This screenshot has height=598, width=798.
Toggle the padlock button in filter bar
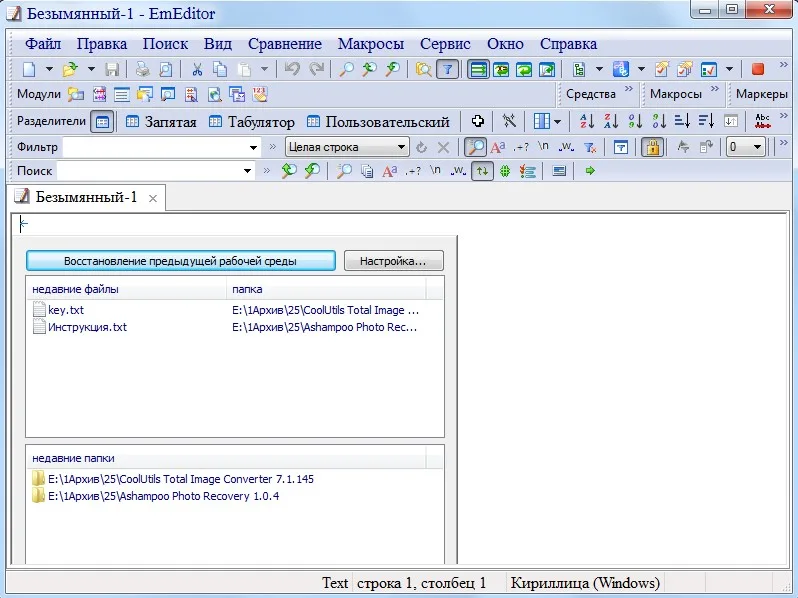[652, 148]
